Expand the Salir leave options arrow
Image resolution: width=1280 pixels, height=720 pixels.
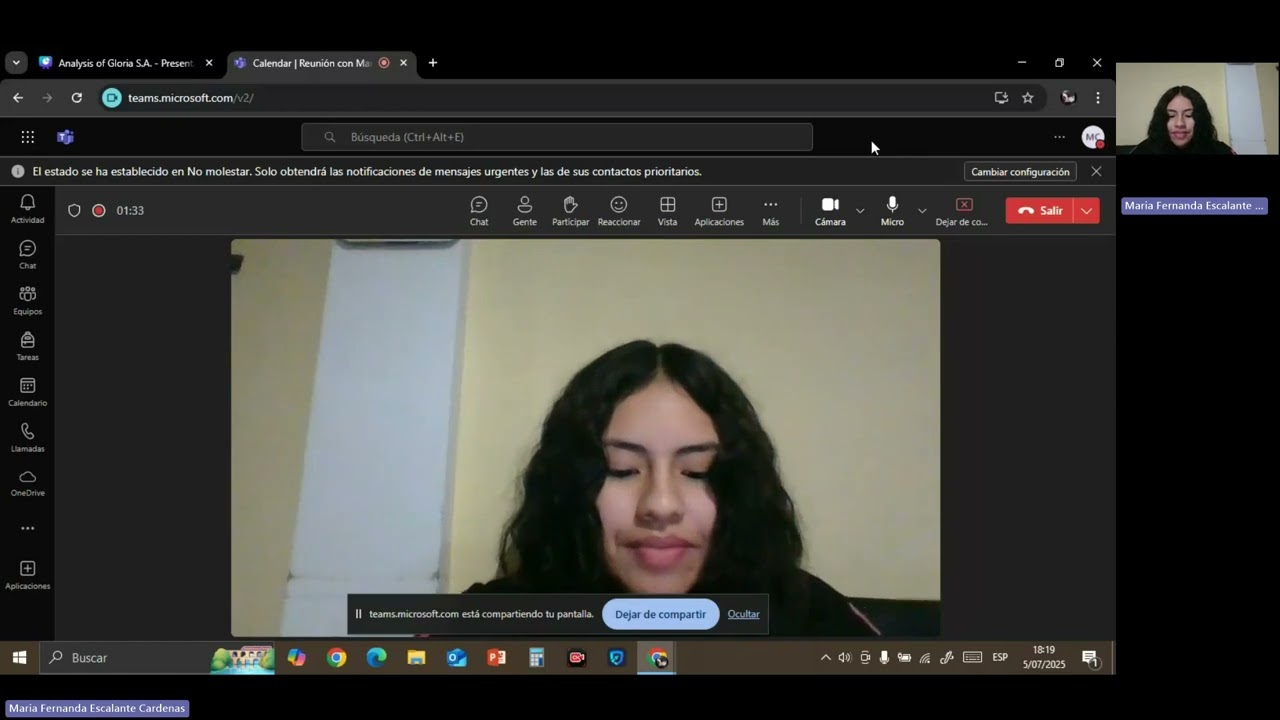(x=1087, y=211)
